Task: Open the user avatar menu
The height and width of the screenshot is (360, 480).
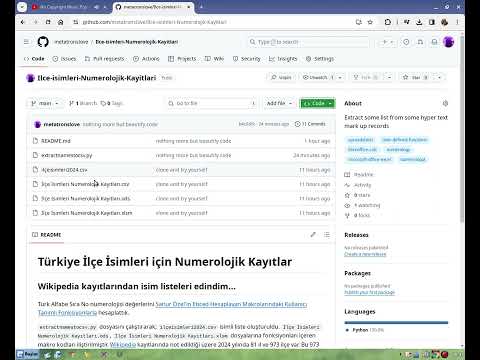Action: tap(449, 42)
